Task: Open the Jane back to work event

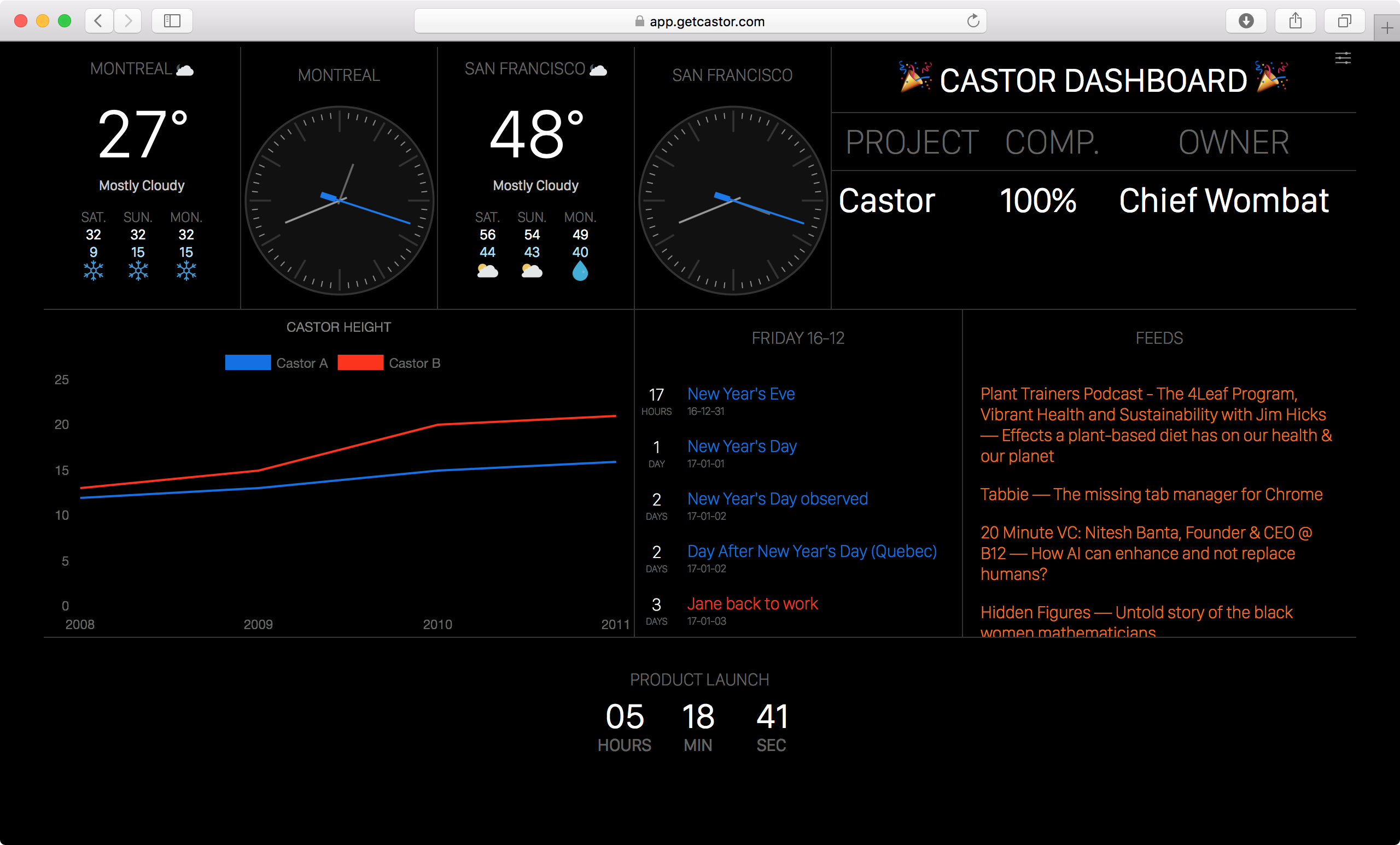Action: [752, 603]
